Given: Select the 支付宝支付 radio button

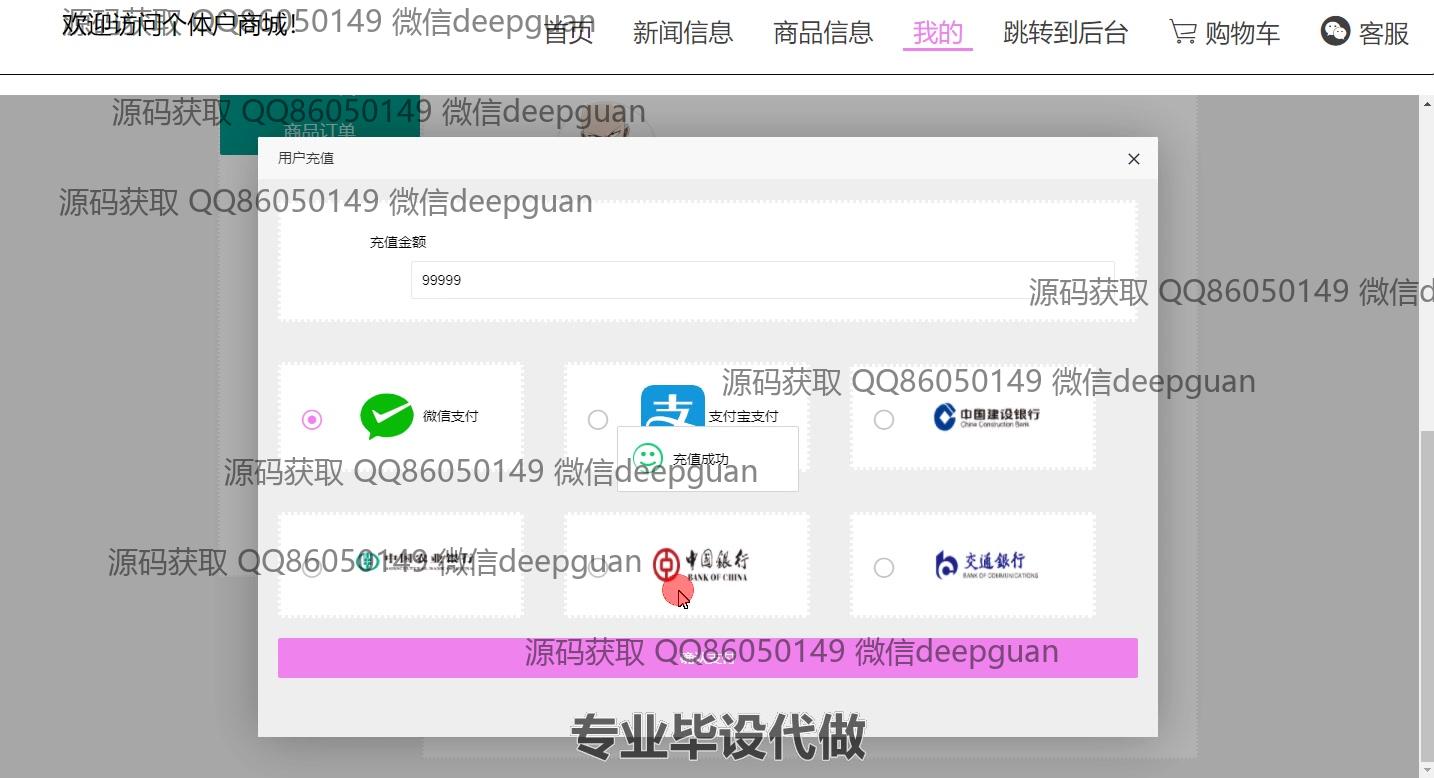Looking at the screenshot, I should click(598, 420).
